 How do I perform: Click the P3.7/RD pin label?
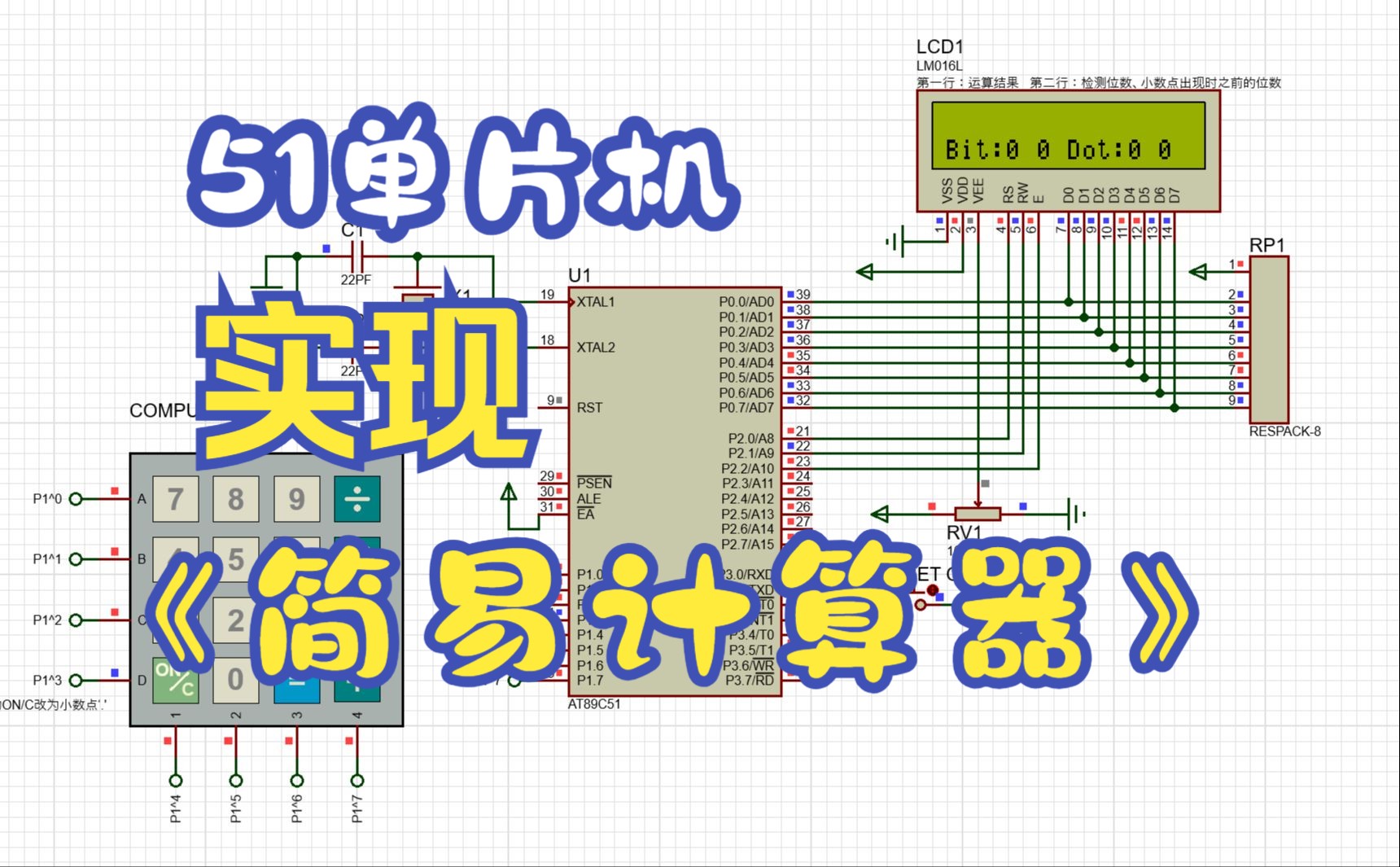tap(750, 681)
